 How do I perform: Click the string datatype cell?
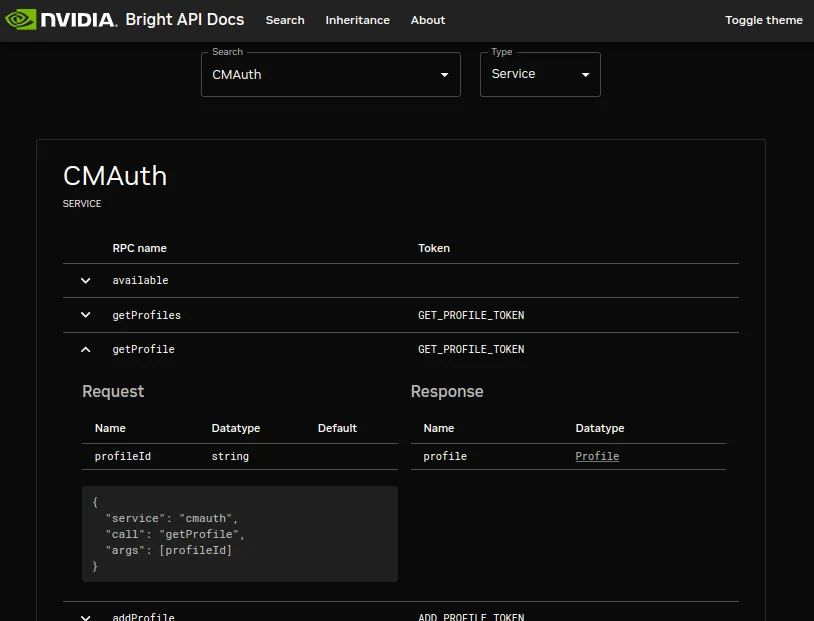click(230, 456)
